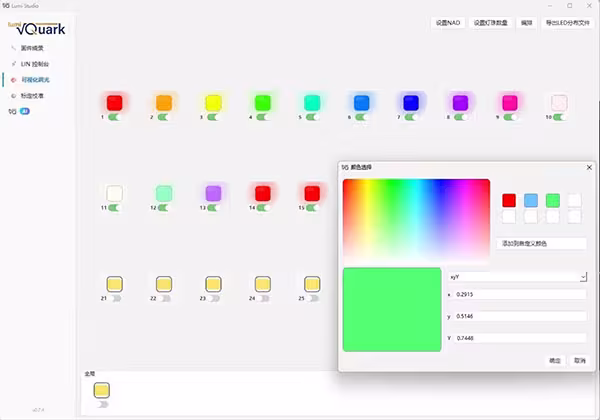The height and width of the screenshot is (420, 600).
Task: Select the dark blue LED tile number 7
Action: coord(411,103)
